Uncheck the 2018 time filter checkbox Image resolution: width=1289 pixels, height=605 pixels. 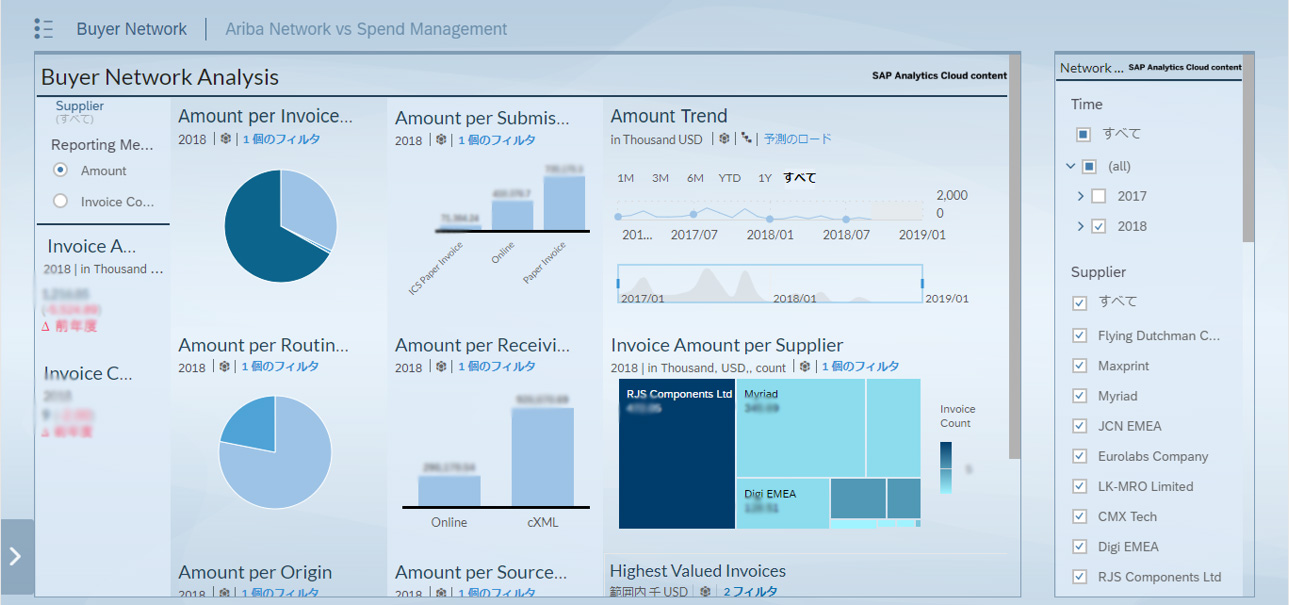[x=1099, y=226]
